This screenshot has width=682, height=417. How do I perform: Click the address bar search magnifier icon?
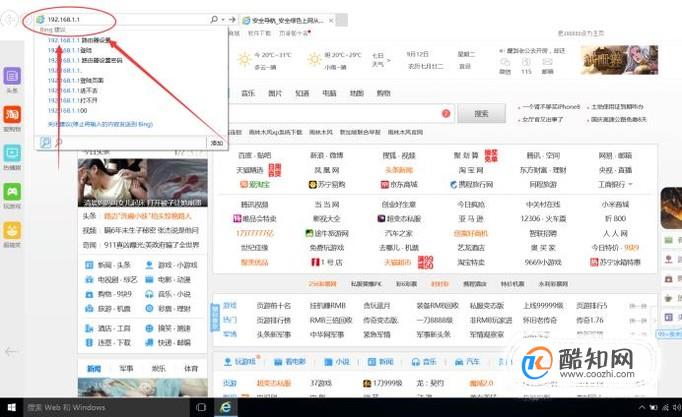pyautogui.click(x=214, y=20)
